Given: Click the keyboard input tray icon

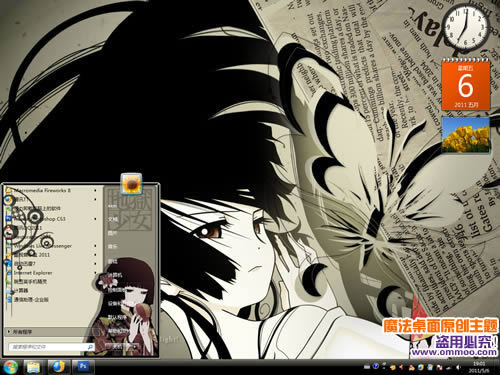Looking at the screenshot, I should pyautogui.click(x=367, y=367).
